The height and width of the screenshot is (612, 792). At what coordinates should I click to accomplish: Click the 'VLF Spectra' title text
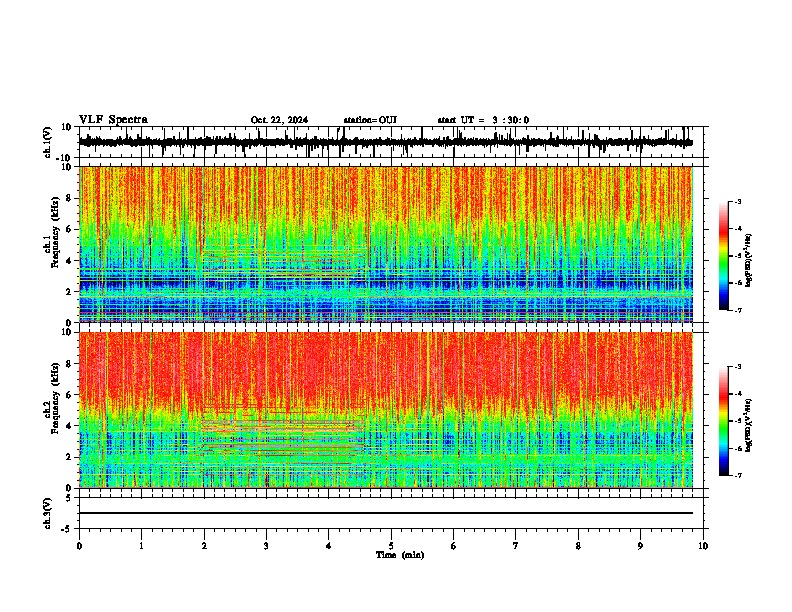click(x=113, y=120)
